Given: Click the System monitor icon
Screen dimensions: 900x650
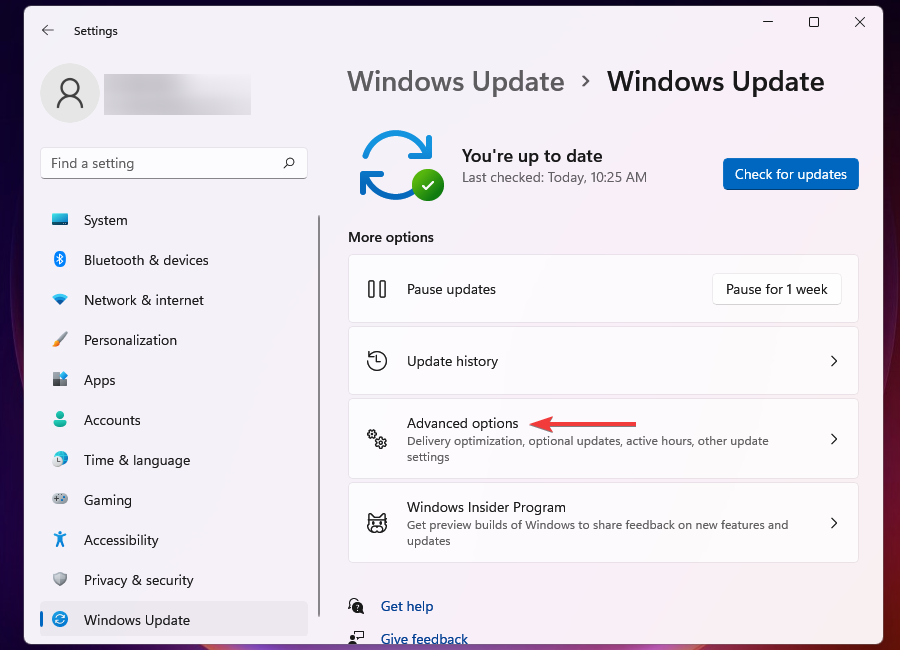Looking at the screenshot, I should click(60, 219).
